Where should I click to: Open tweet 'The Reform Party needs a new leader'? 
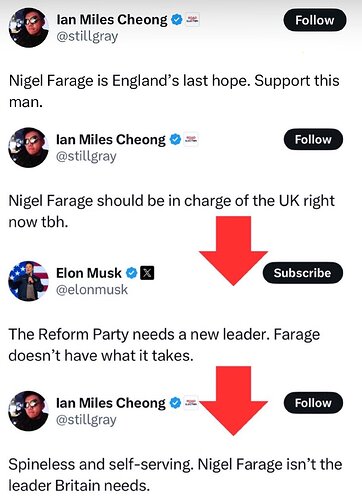[x=164, y=345]
